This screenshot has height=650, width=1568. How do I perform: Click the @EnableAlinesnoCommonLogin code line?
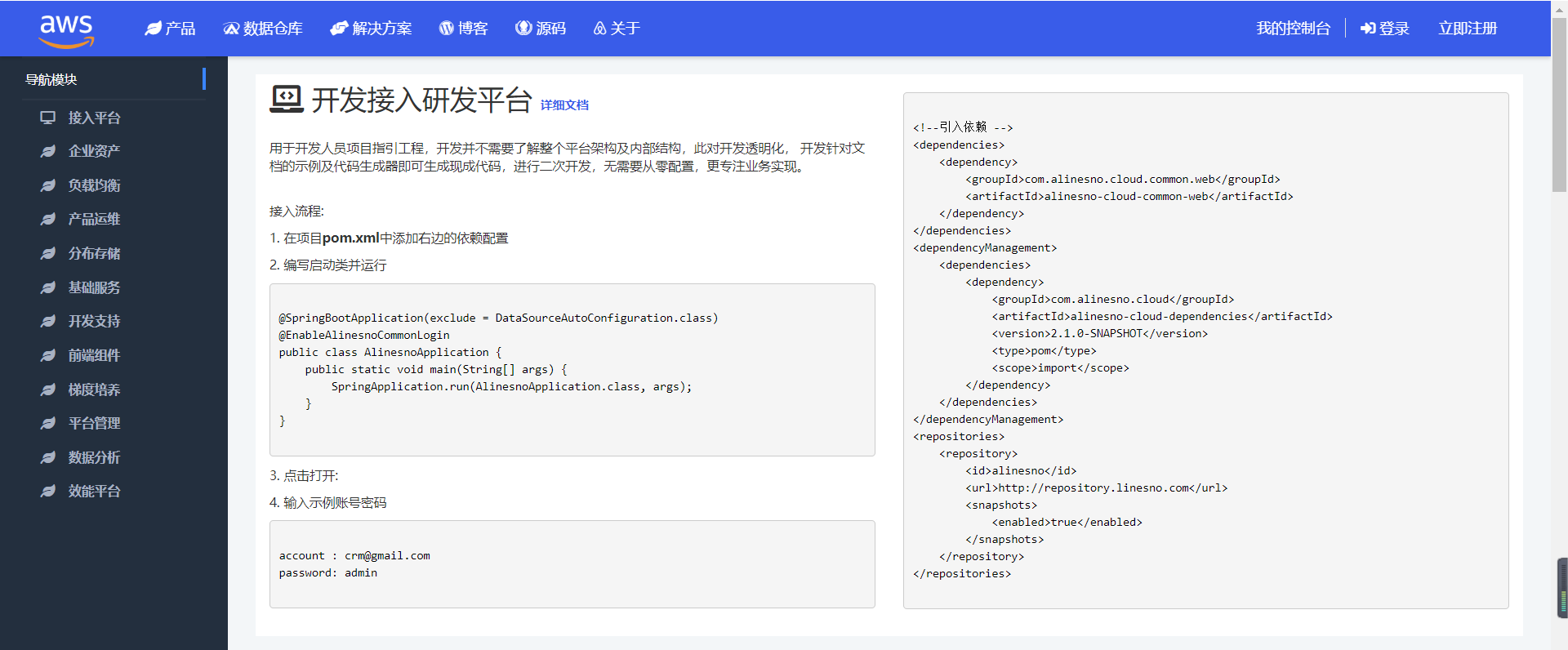364,335
